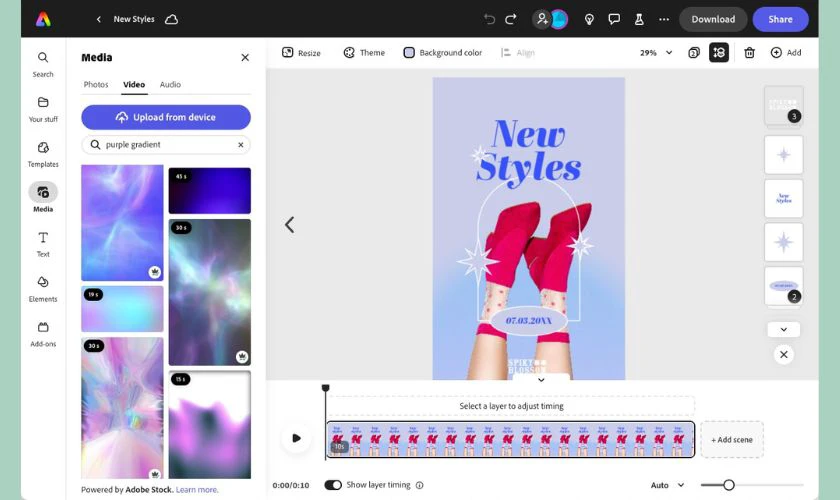Toggle the layers stack view button
This screenshot has width=840, height=500.
click(719, 53)
